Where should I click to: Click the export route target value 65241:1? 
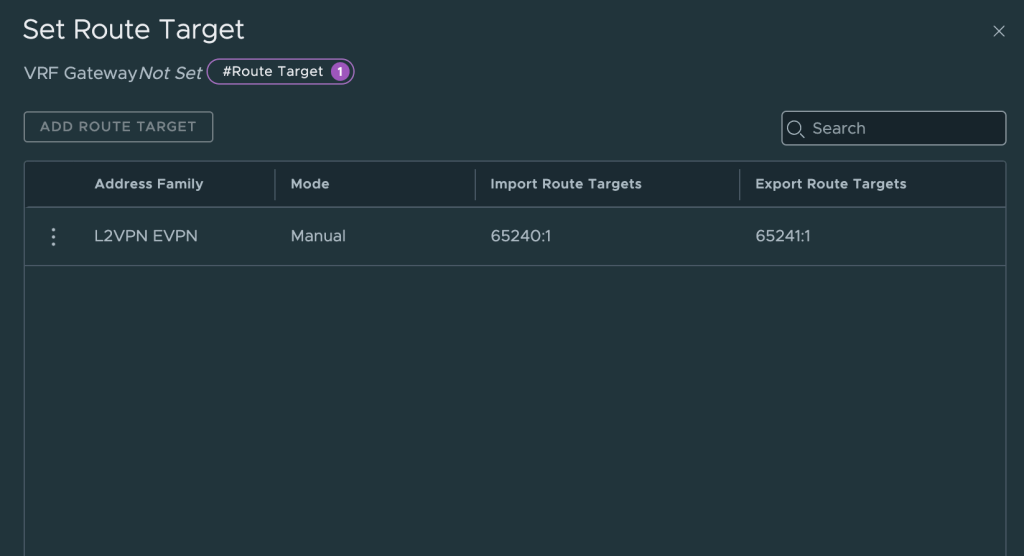785,237
